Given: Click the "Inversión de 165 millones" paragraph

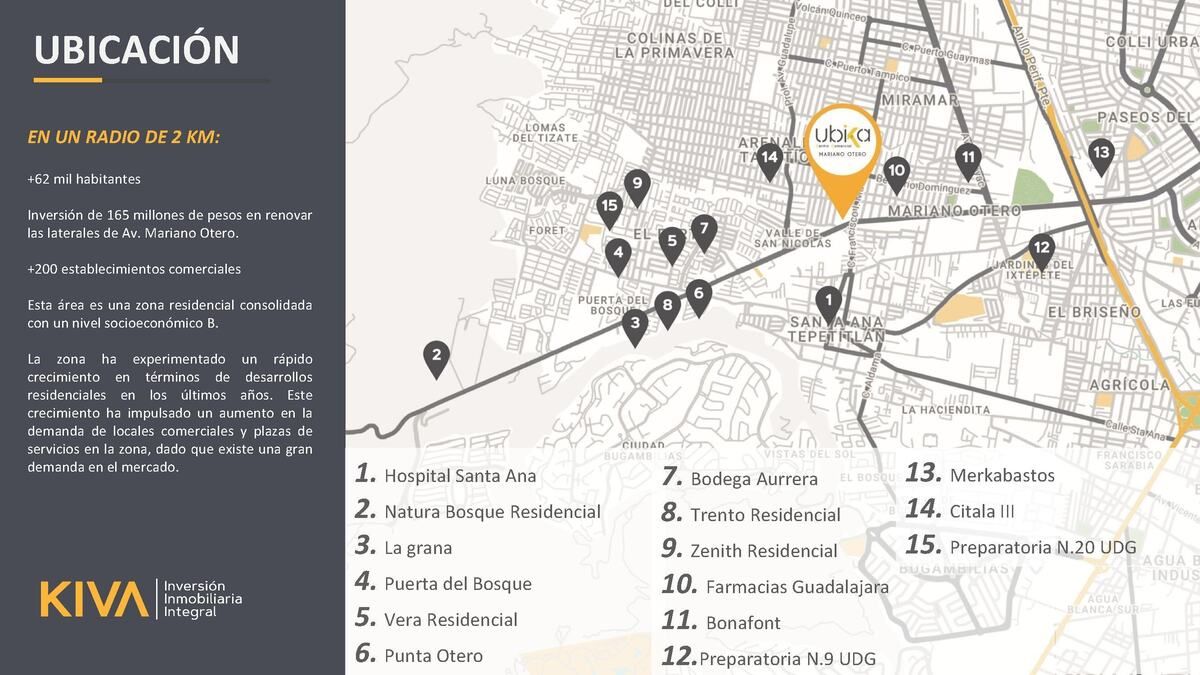Looking at the screenshot, I should (x=170, y=224).
